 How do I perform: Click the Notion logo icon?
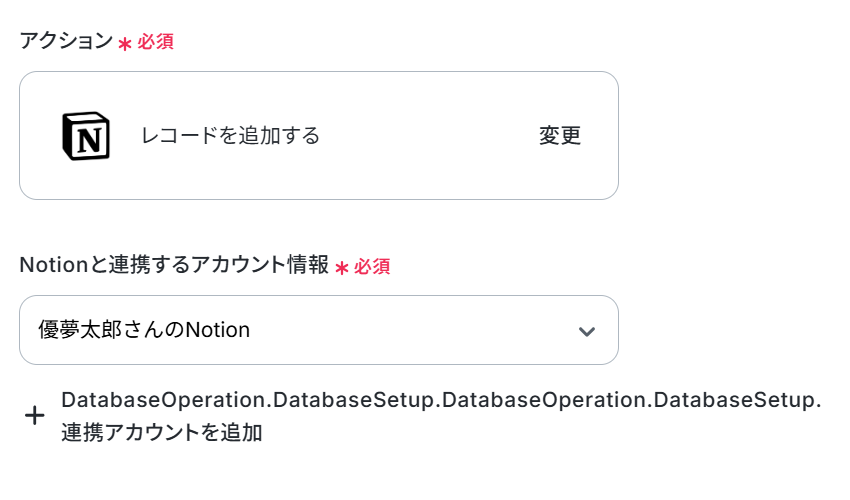click(x=86, y=136)
